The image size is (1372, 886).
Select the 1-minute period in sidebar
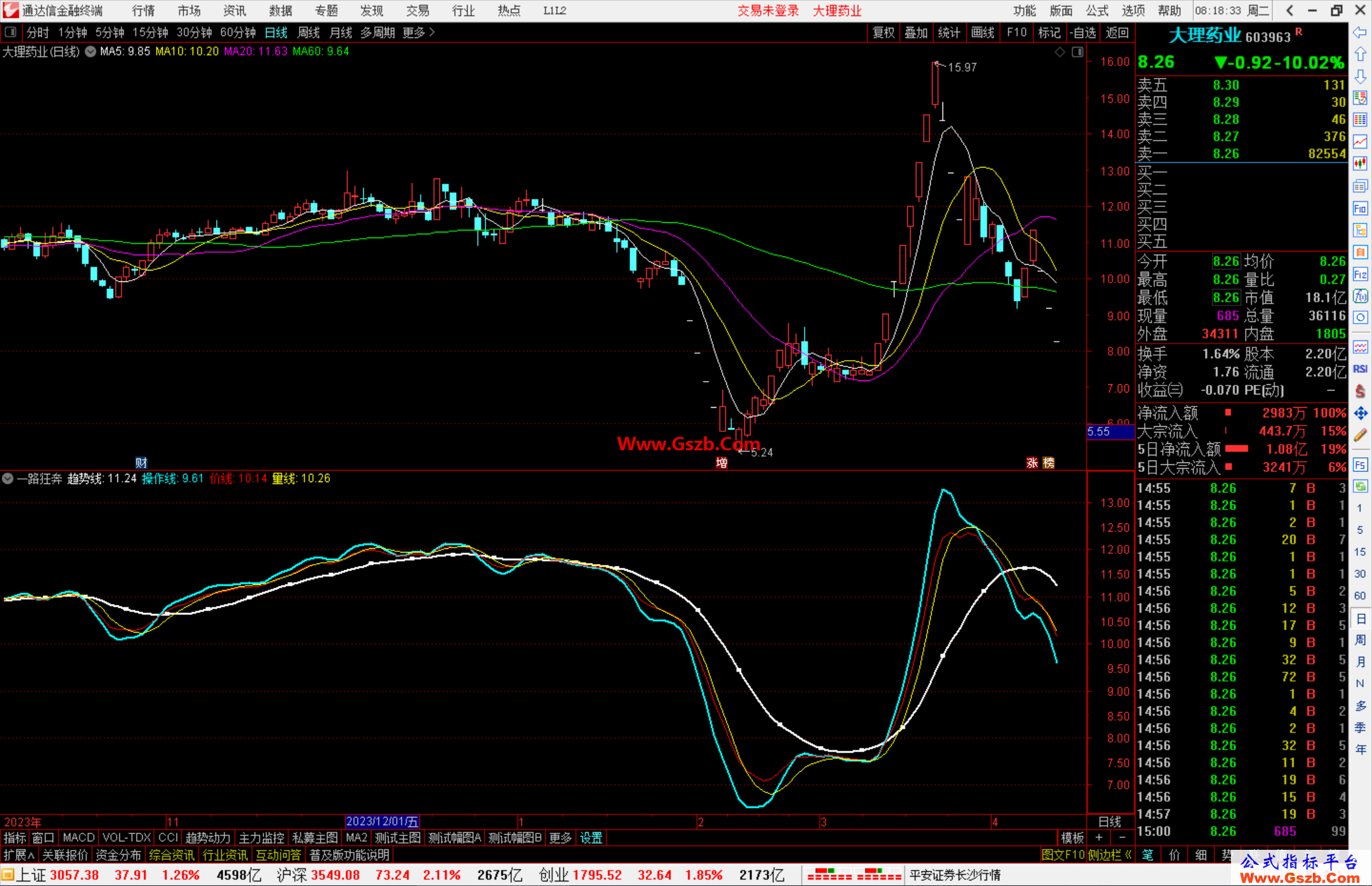(1359, 508)
